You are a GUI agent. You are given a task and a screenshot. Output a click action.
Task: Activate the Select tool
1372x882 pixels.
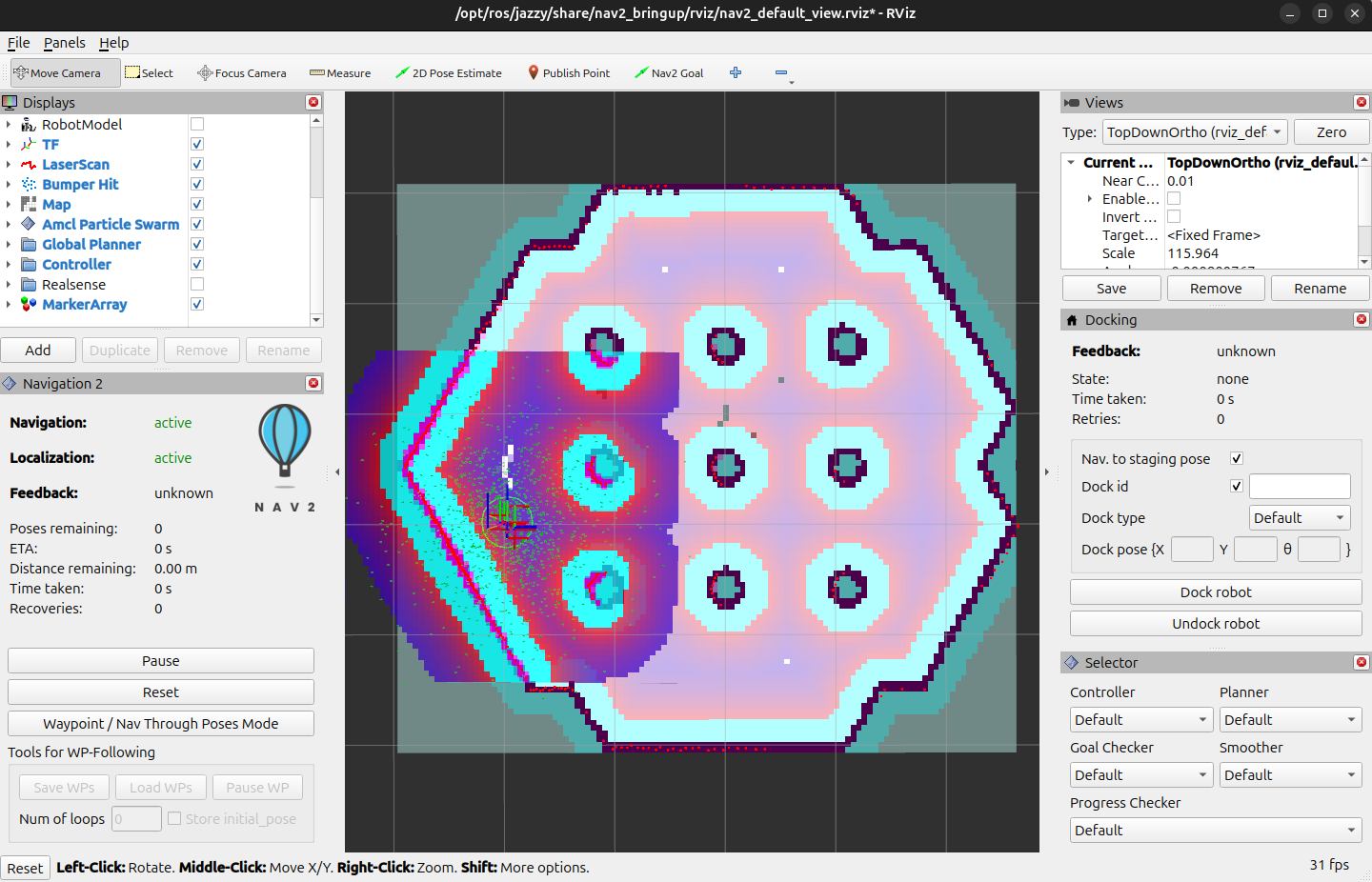pos(149,73)
